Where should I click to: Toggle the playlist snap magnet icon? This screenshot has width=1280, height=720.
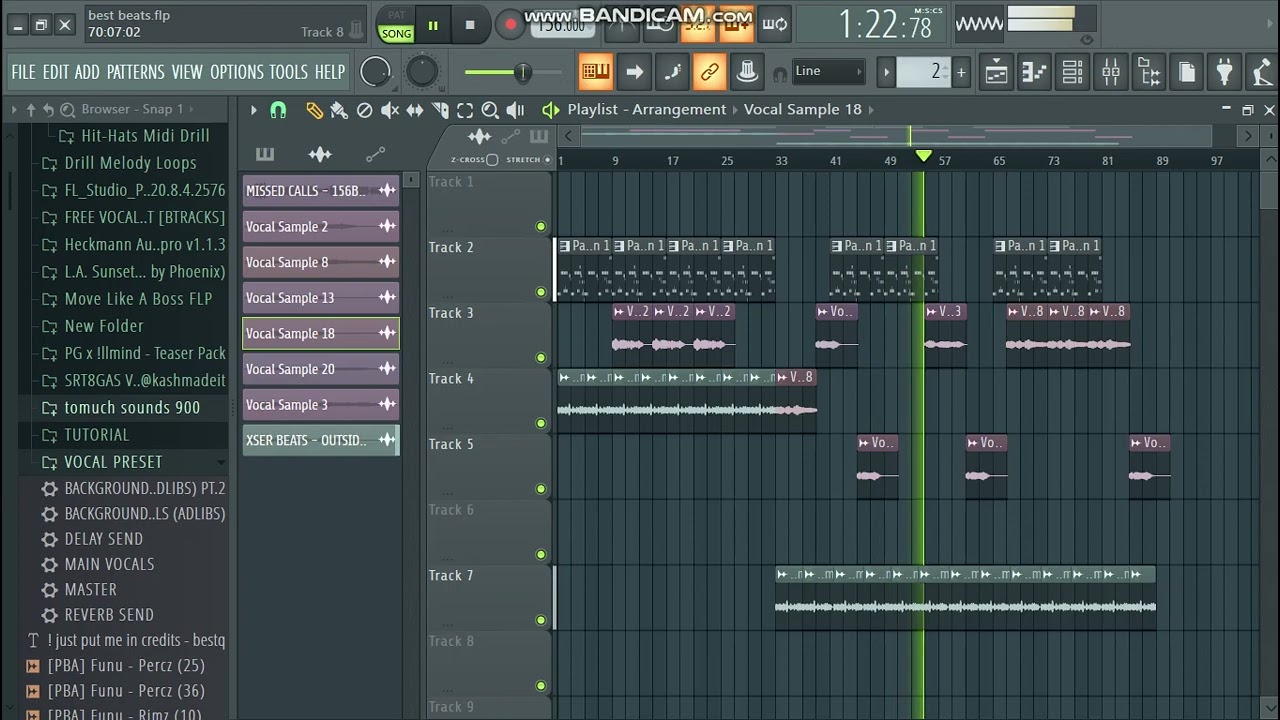(x=278, y=110)
